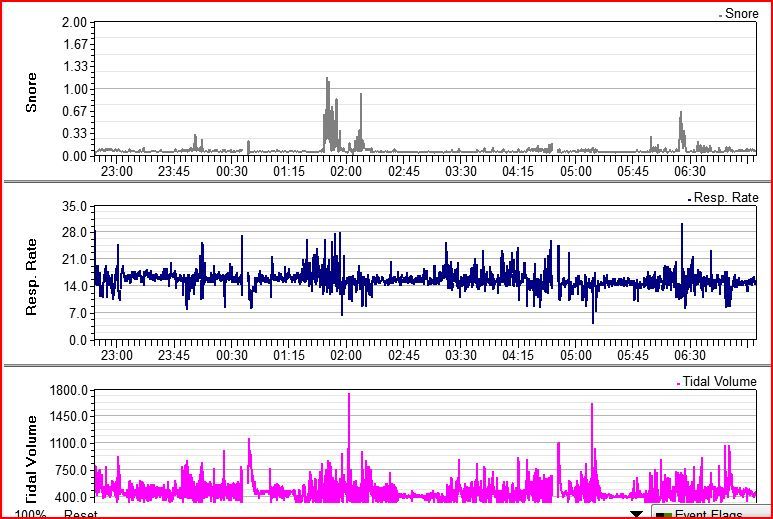Viewport: 773px width, 519px height.
Task: Click the Event Flags icon
Action: (663, 514)
